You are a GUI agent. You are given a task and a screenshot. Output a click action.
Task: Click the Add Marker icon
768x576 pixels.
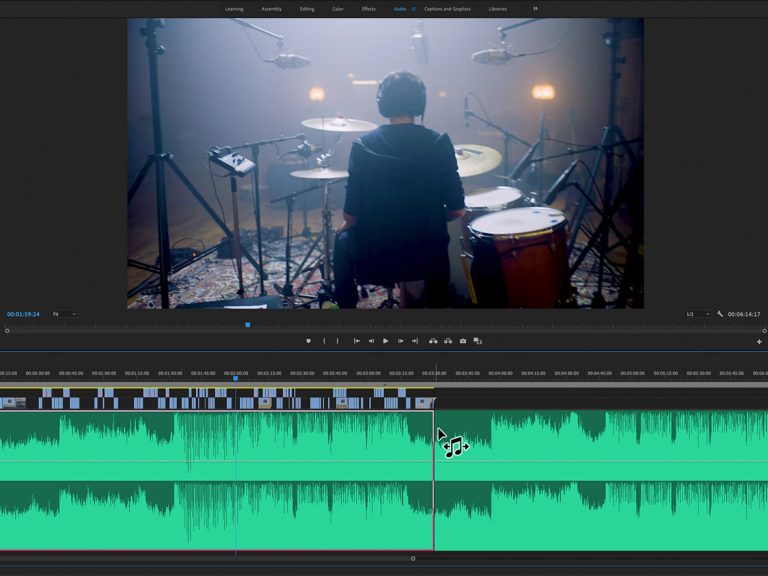tap(309, 341)
